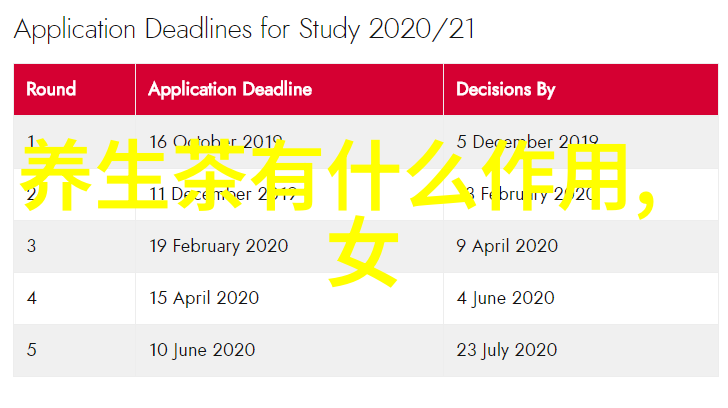Select the '9 April 2020' decision cell

pos(505,246)
